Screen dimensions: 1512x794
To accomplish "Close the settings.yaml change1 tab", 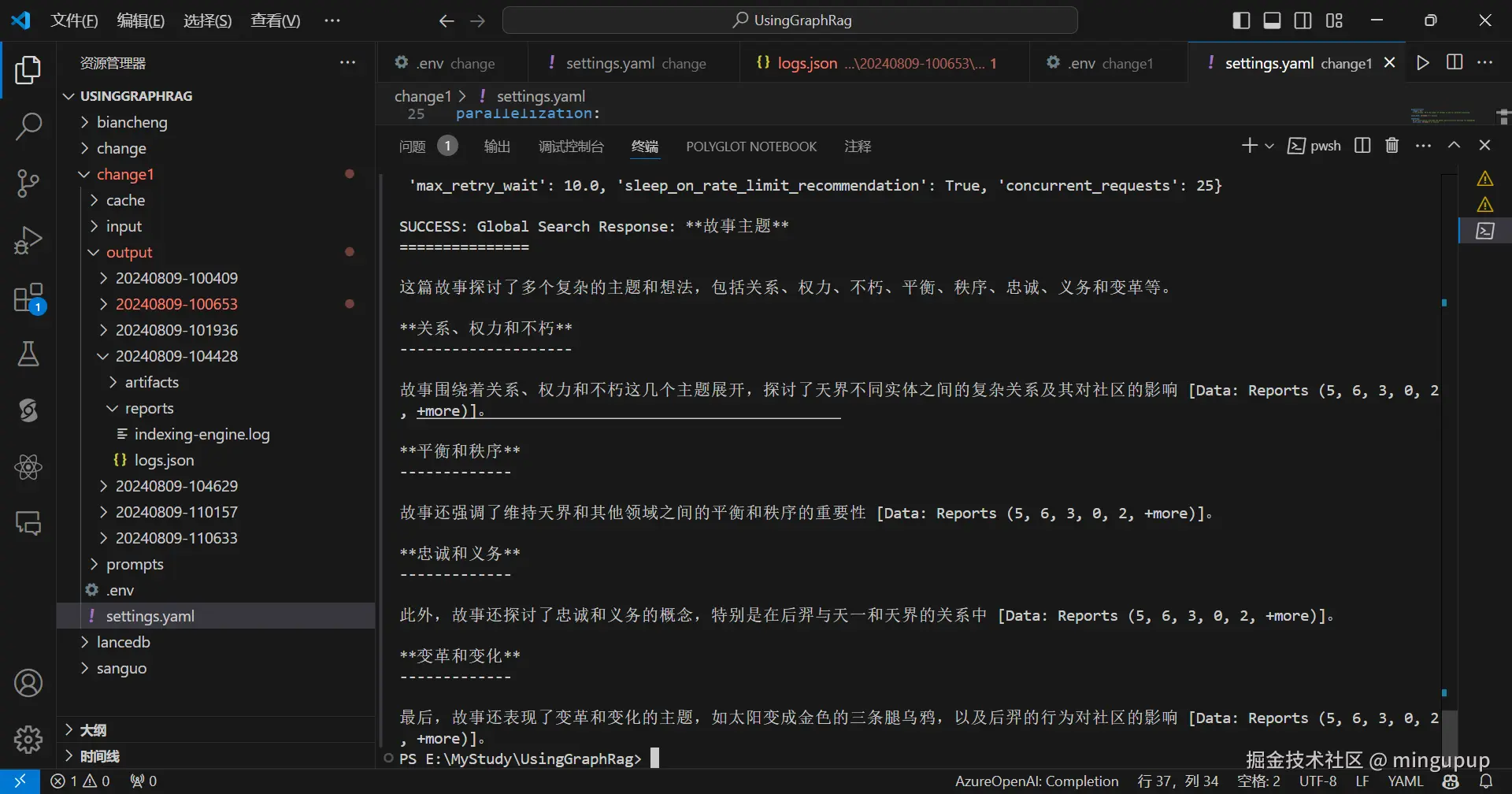I will point(1390,63).
